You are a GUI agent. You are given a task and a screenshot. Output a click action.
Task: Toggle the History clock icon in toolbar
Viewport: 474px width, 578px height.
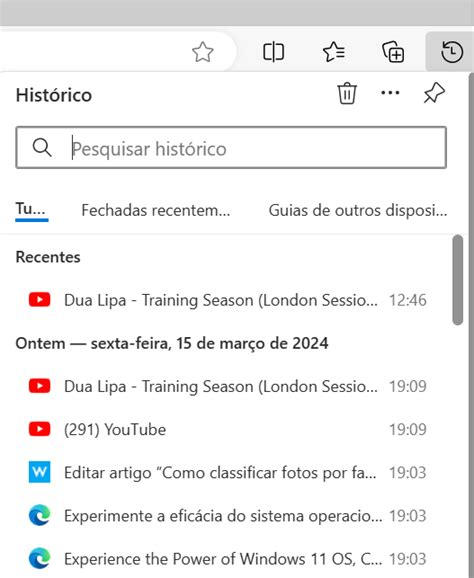coord(452,52)
